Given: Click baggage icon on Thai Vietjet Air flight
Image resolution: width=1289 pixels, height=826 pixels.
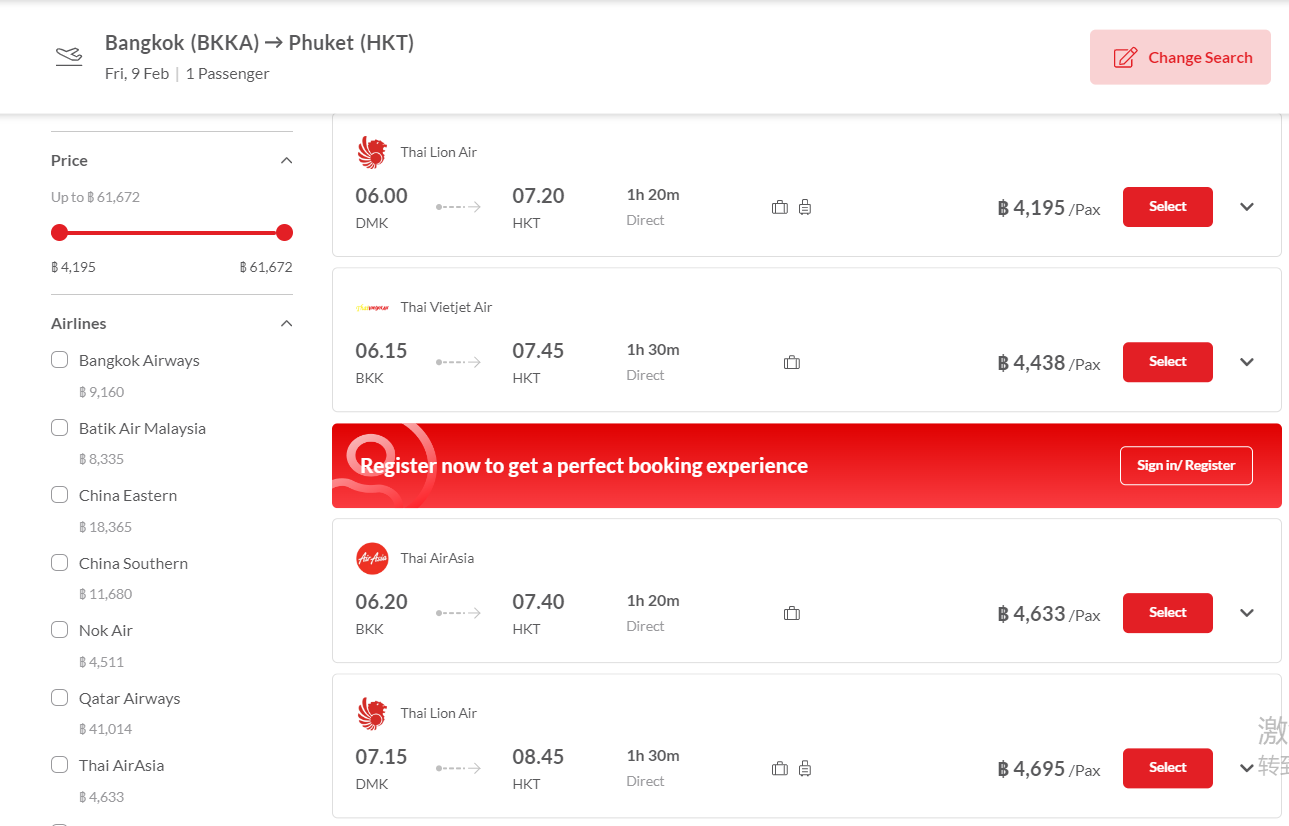Looking at the screenshot, I should pyautogui.click(x=792, y=362).
